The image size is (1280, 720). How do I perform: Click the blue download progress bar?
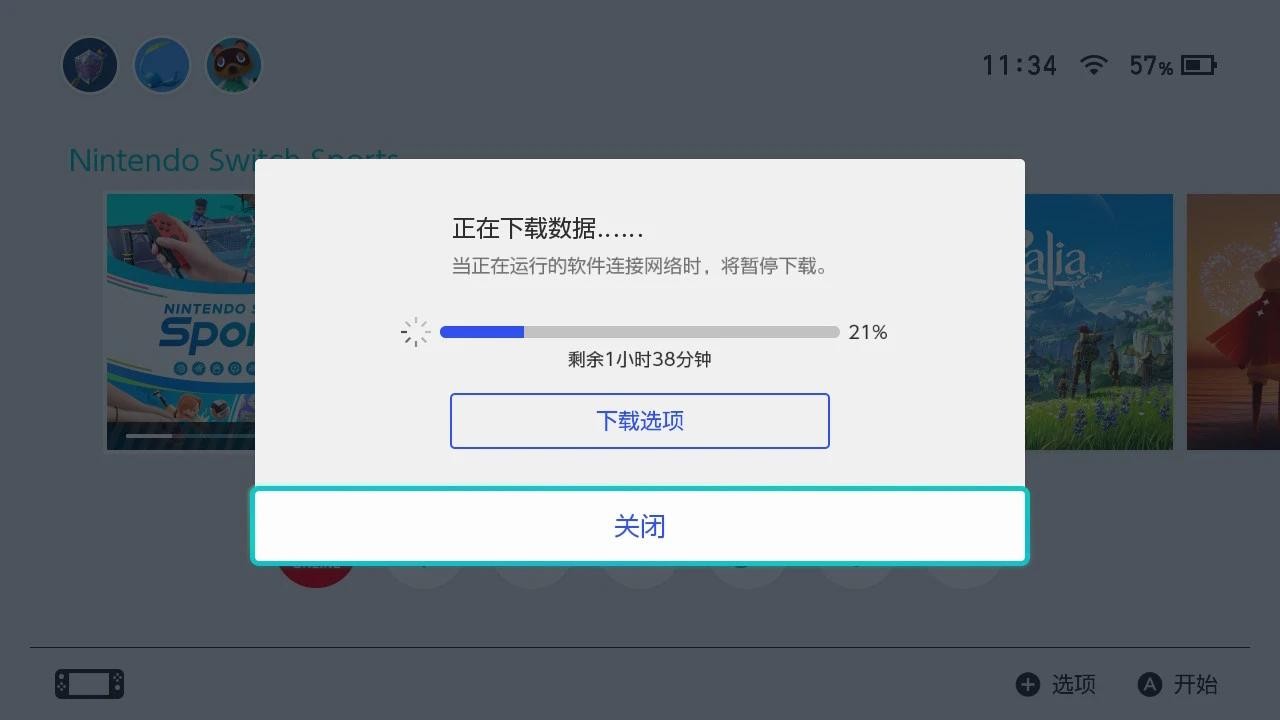click(x=640, y=332)
